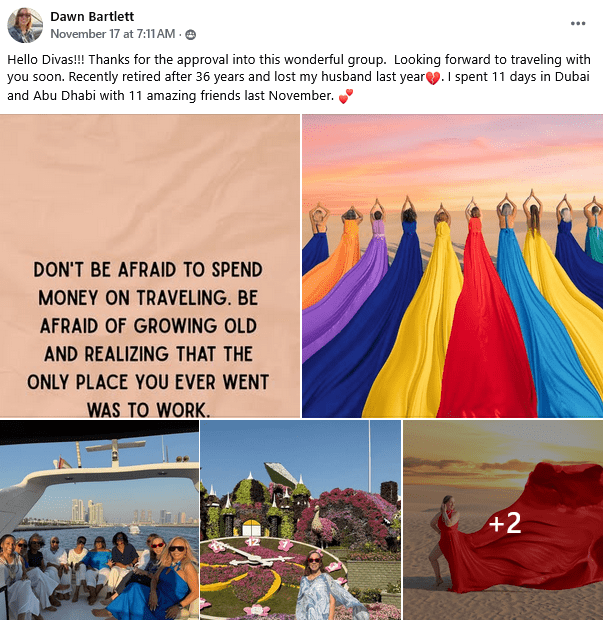Open the three-dot post options menu

click(x=578, y=23)
